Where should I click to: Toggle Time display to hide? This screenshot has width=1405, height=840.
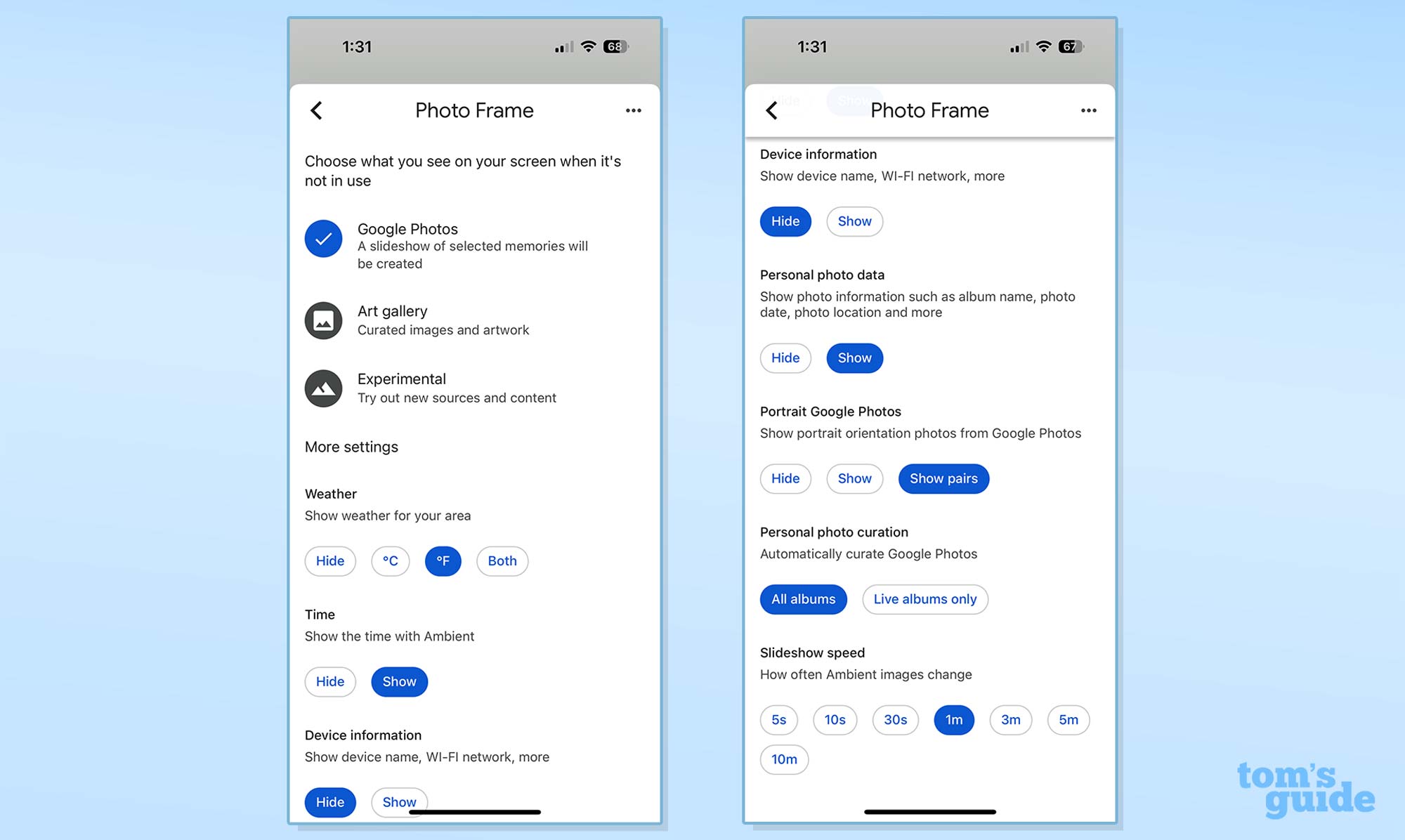point(330,681)
